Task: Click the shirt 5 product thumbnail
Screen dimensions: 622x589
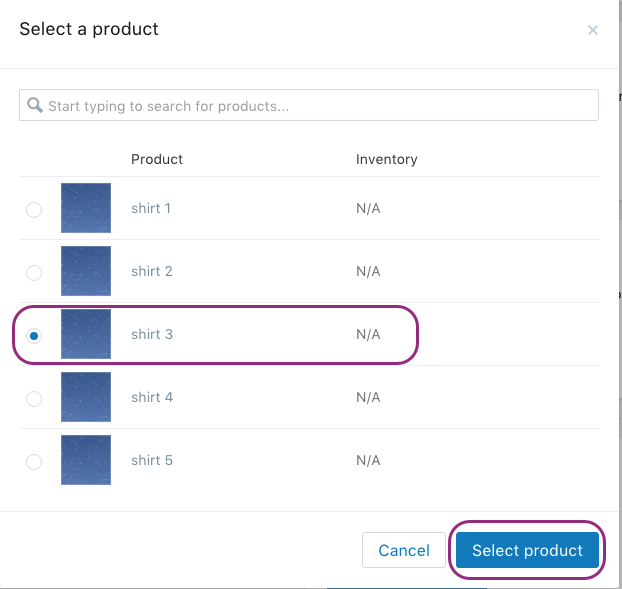Action: (x=86, y=460)
